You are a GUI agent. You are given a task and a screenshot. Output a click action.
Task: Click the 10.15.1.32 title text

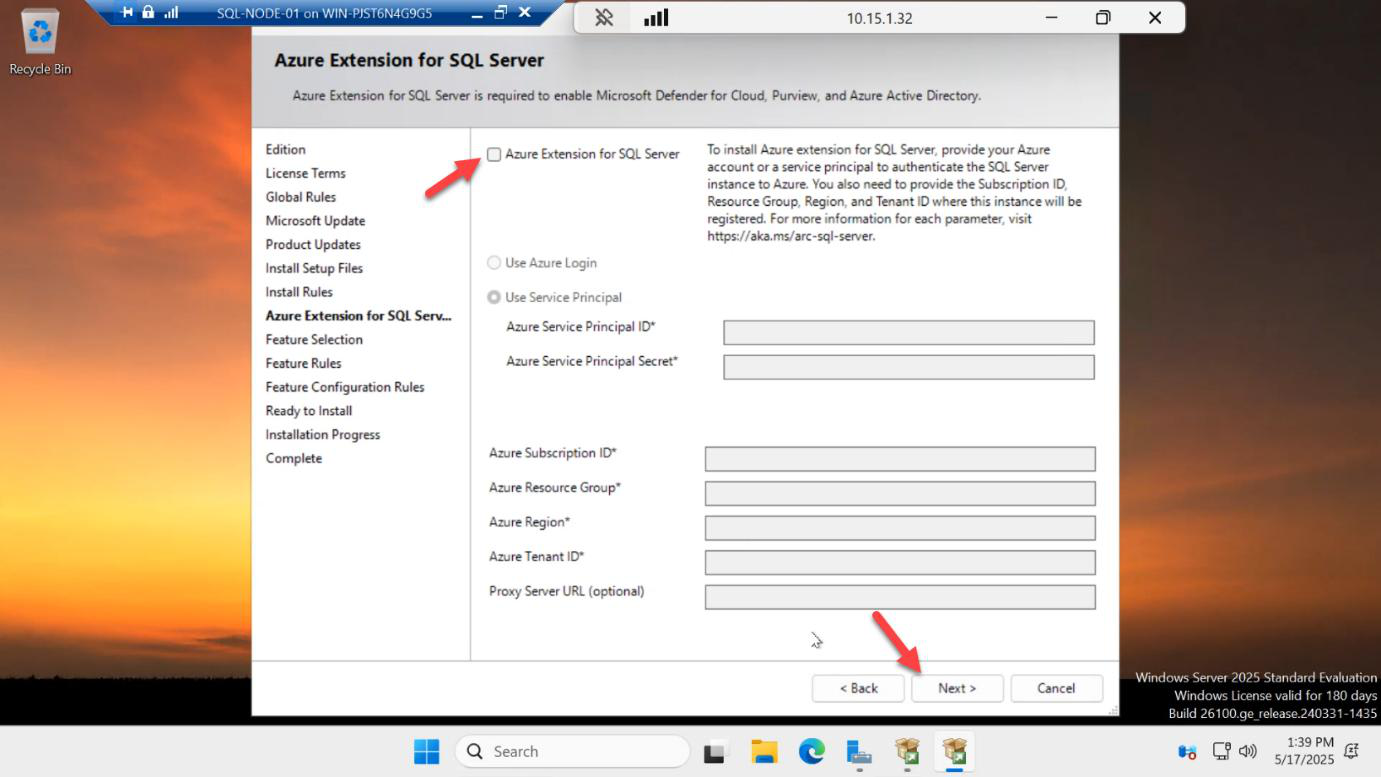click(880, 18)
